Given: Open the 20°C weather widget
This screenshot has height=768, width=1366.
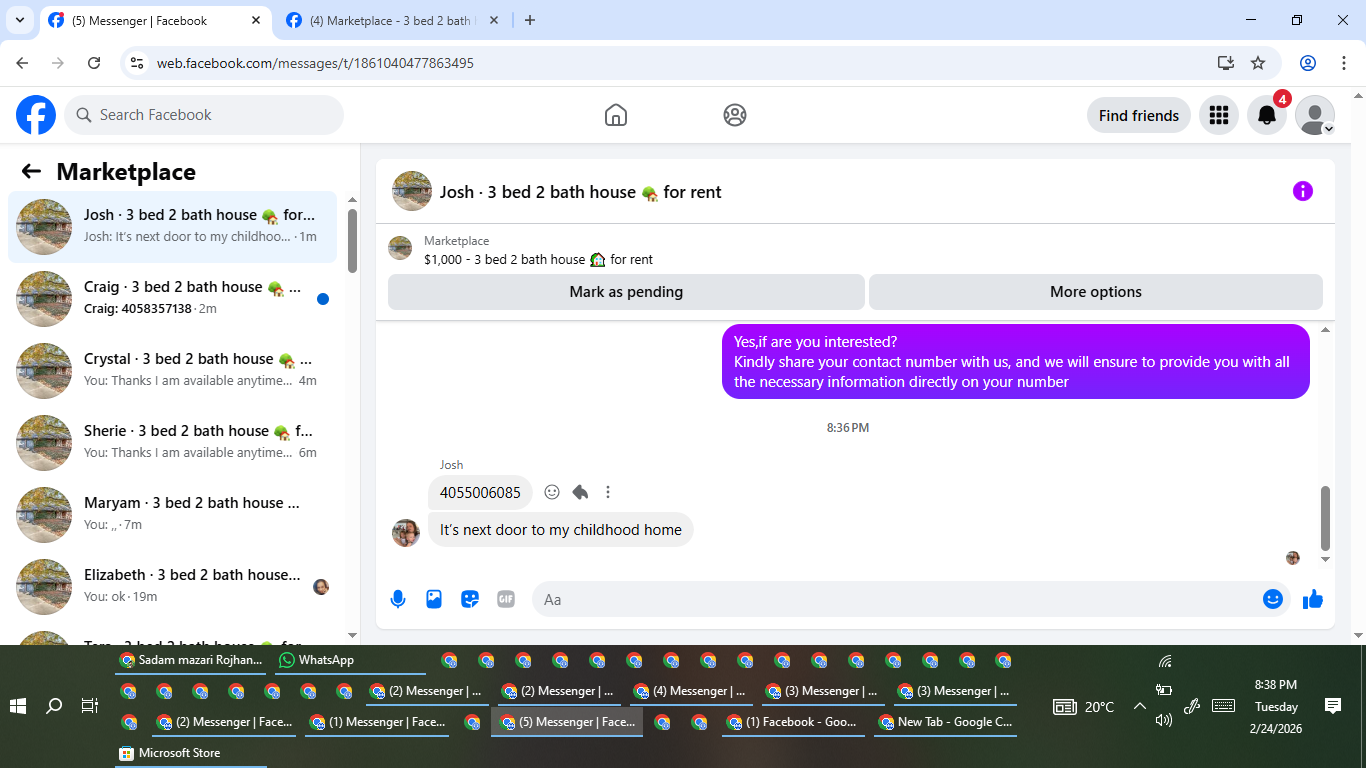Looking at the screenshot, I should click(1084, 706).
